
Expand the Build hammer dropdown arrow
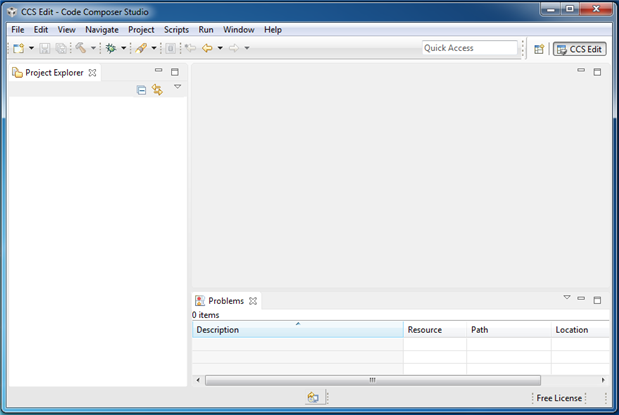pos(93,48)
